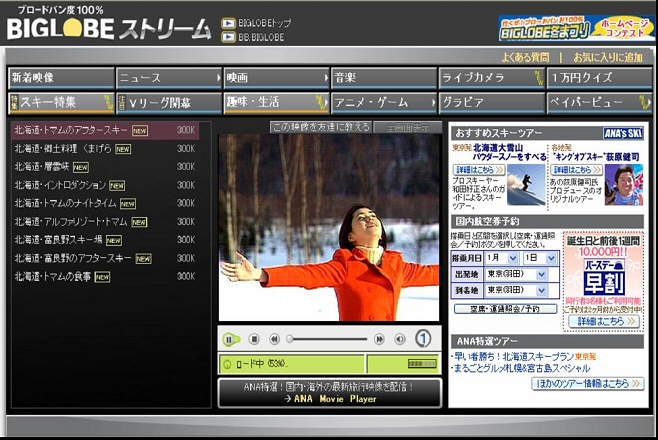Open the ニュース menu
Screen dimensions: 658x440
click(169, 78)
